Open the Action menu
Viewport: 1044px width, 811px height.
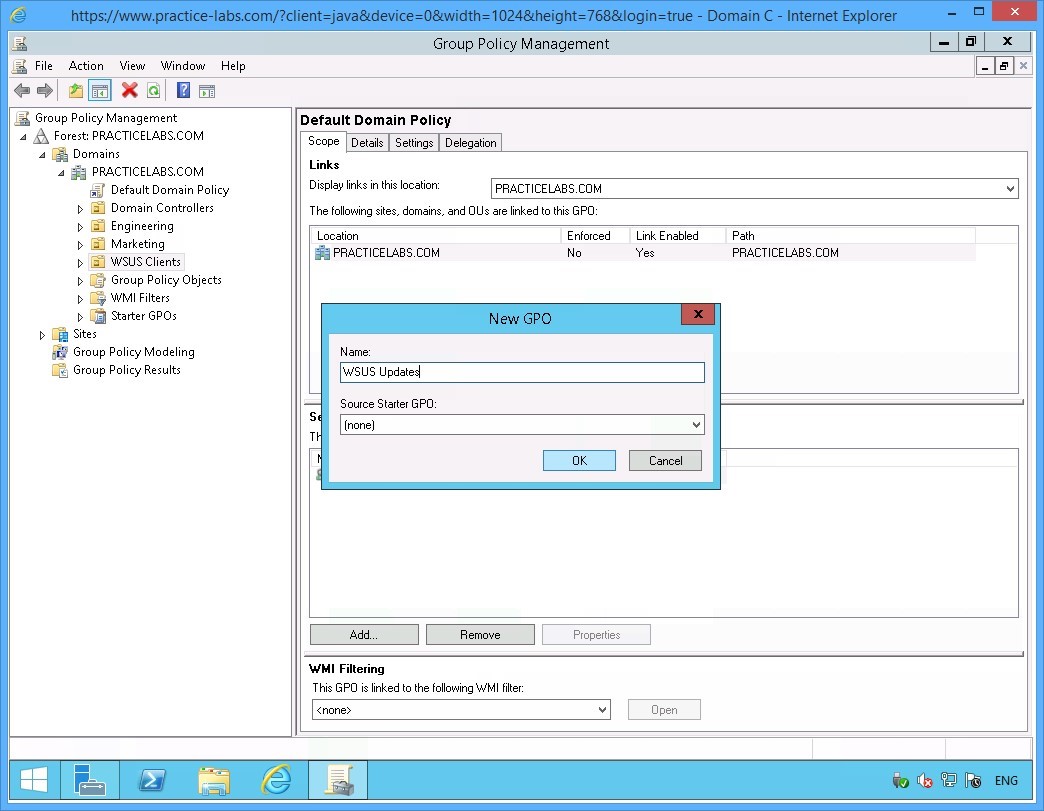86,66
